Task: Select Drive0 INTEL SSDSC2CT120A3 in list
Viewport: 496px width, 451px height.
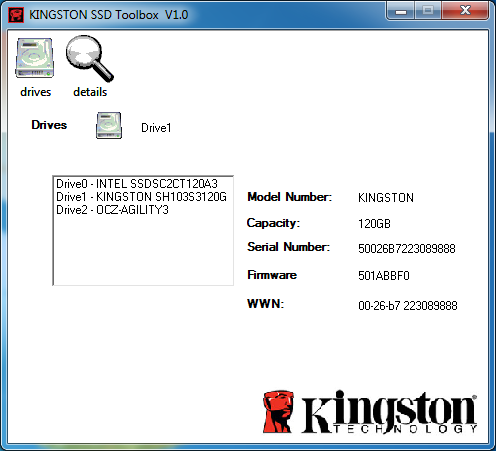Action: point(137,184)
